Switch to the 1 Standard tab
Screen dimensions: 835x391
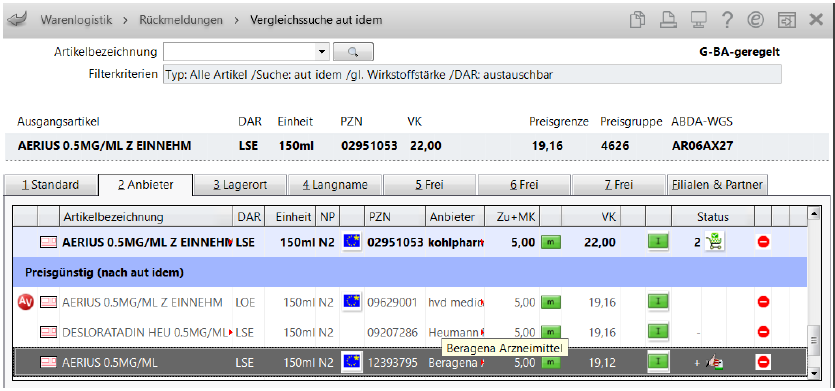pyautogui.click(x=51, y=185)
